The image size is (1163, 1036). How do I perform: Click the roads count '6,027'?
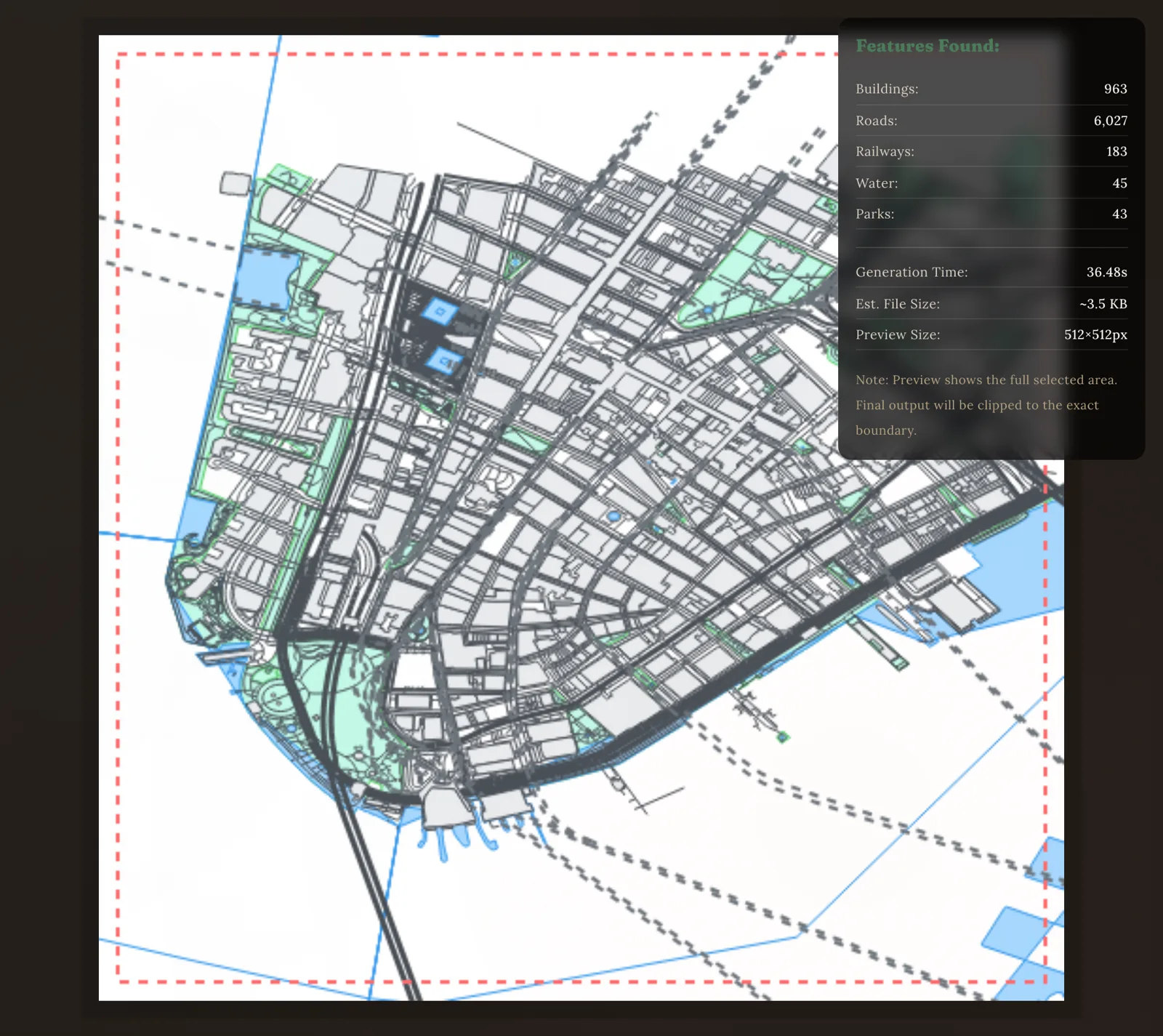pyautogui.click(x=1111, y=121)
